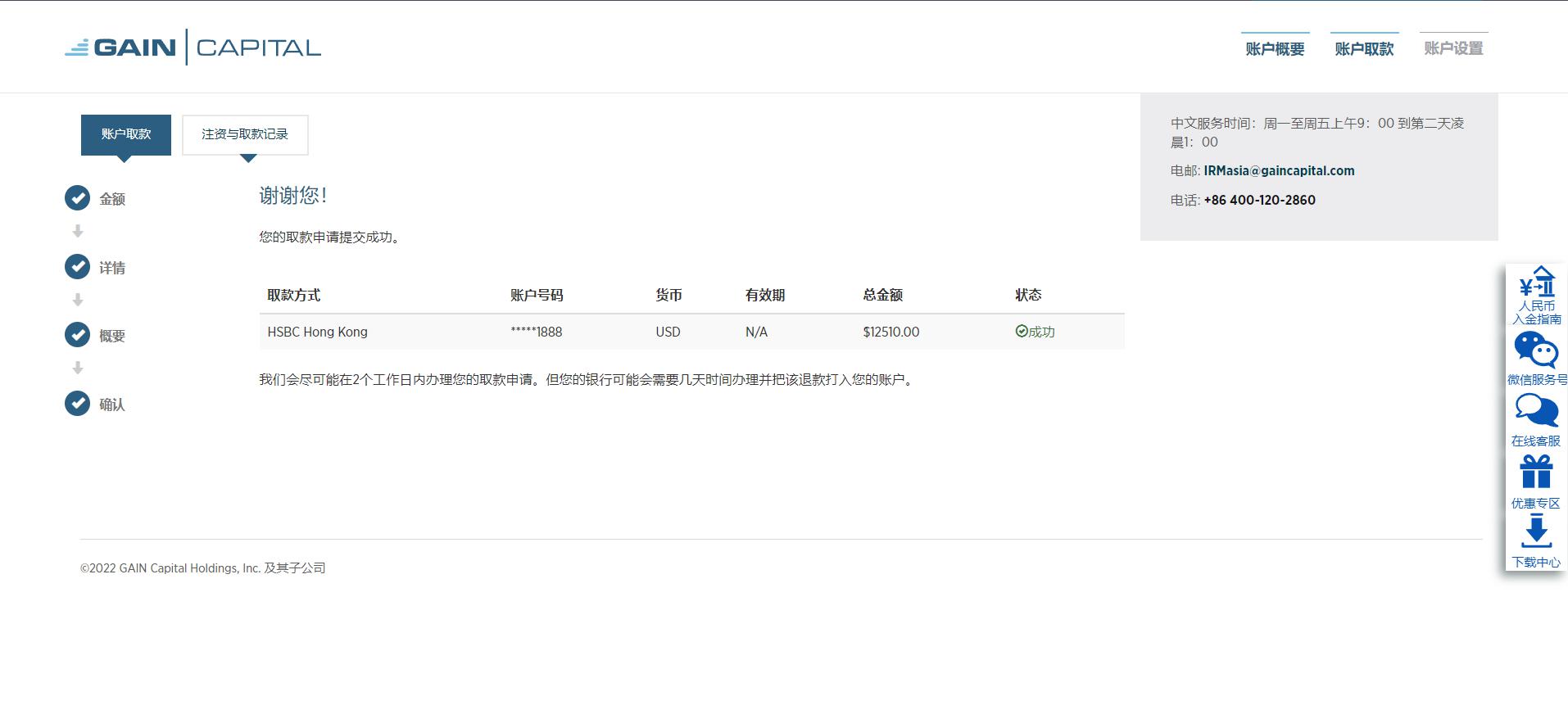Open the 账户设置 navigation item
Image resolution: width=1568 pixels, height=719 pixels.
[x=1453, y=48]
